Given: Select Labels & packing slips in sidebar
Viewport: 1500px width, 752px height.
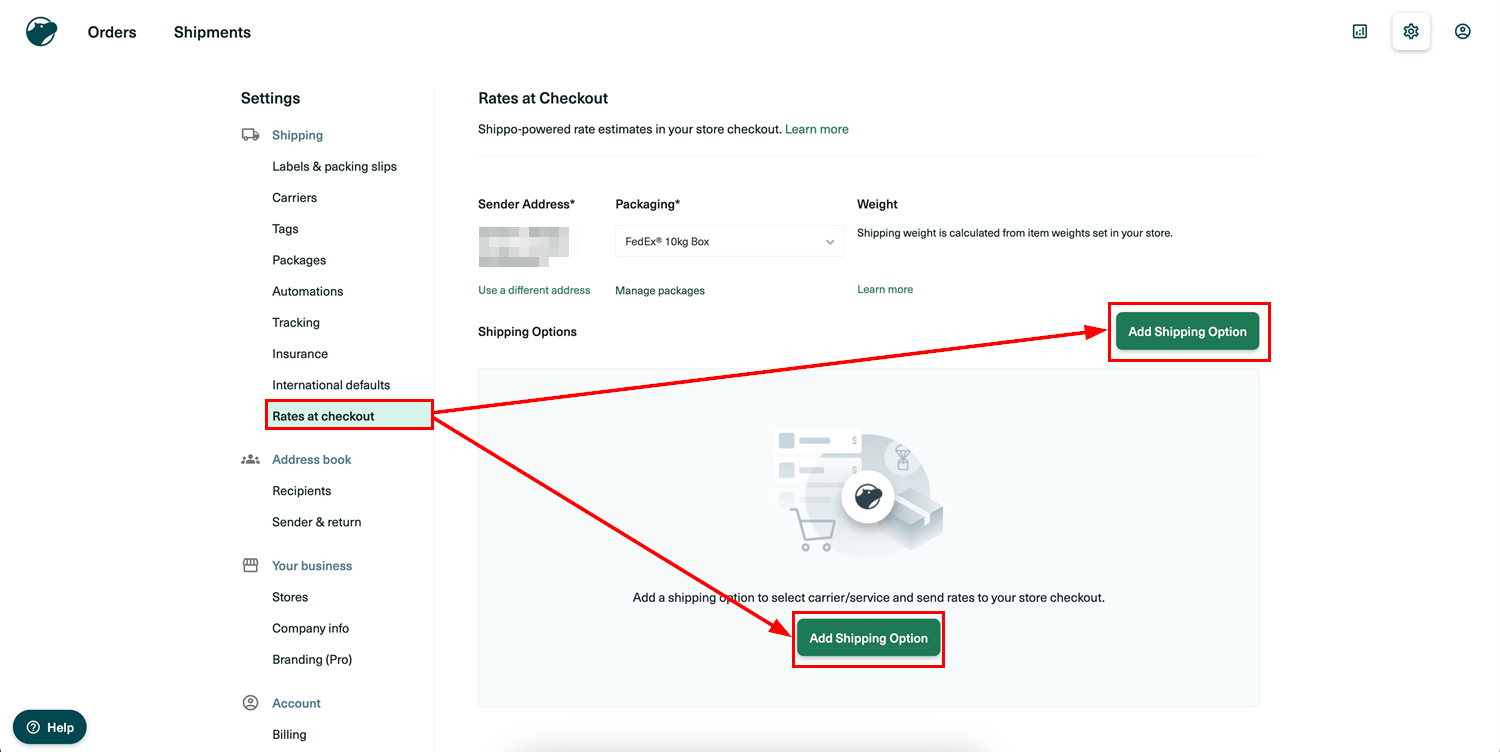Looking at the screenshot, I should pos(334,167).
